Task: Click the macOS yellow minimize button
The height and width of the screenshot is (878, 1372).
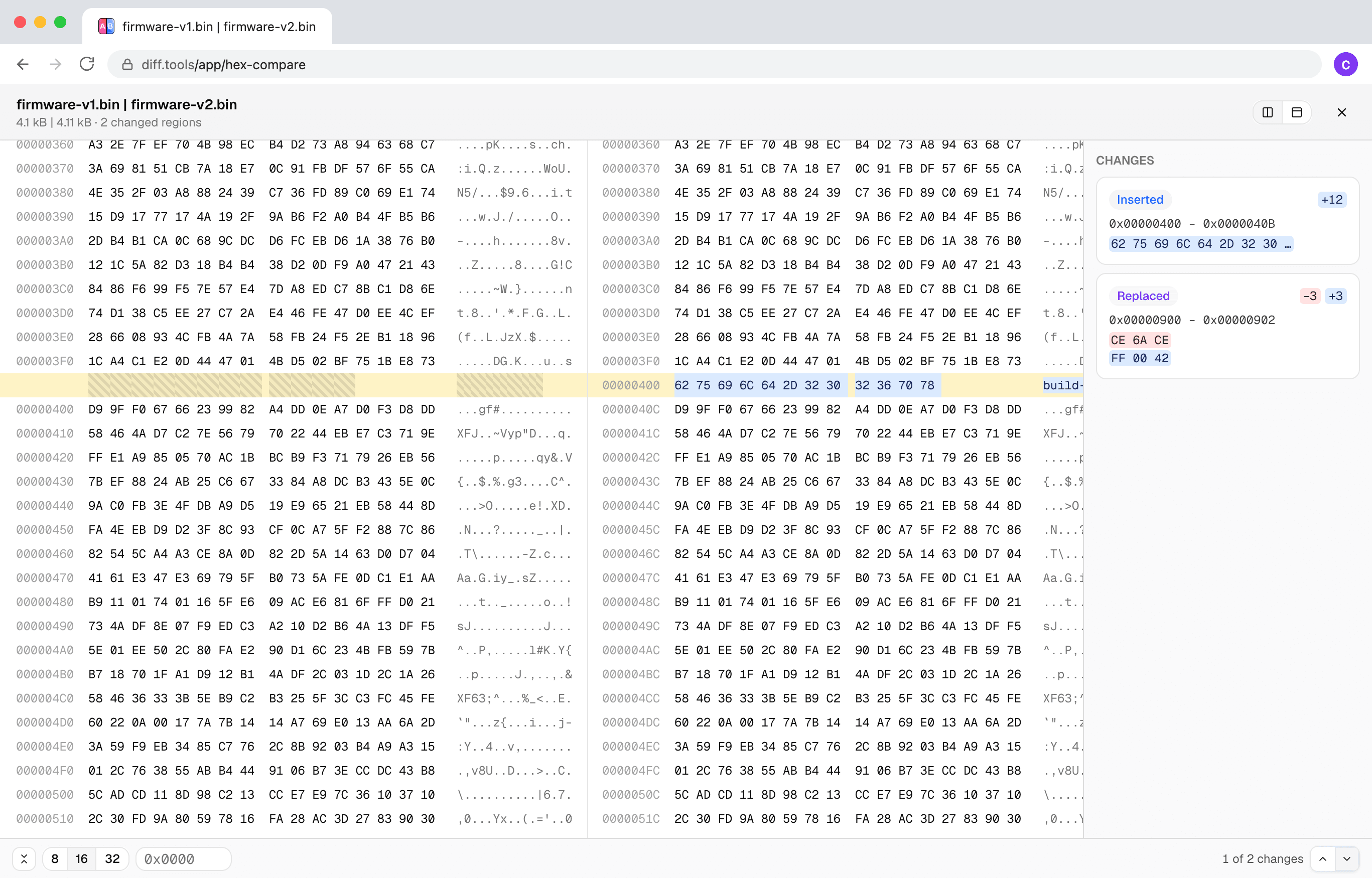Action: 40,22
